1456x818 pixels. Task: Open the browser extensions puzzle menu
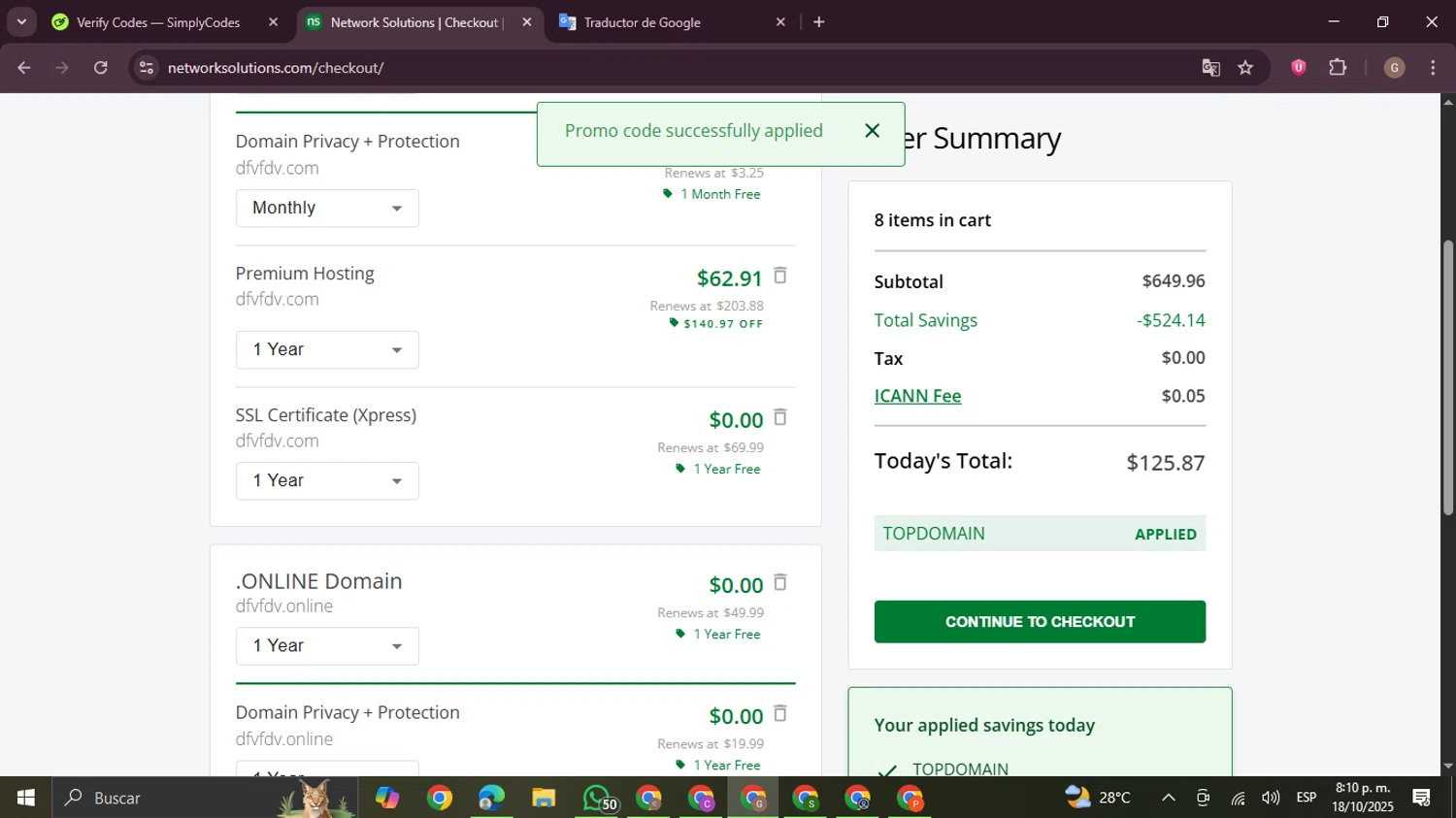[x=1338, y=67]
